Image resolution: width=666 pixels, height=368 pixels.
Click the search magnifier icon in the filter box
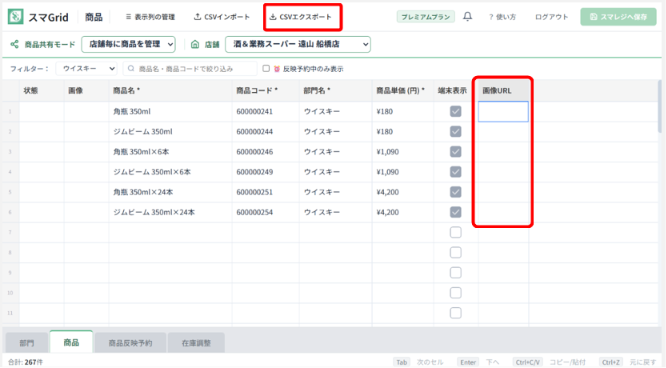tap(131, 68)
